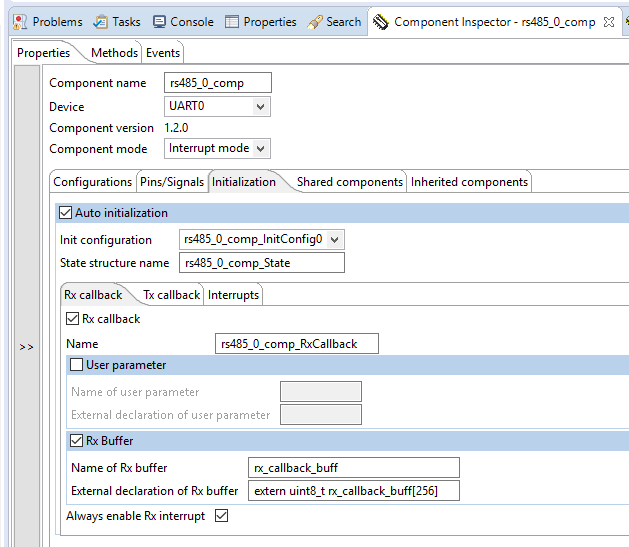Open the Device UART0 dropdown
Screen dimensions: 629x547
(x=260, y=106)
